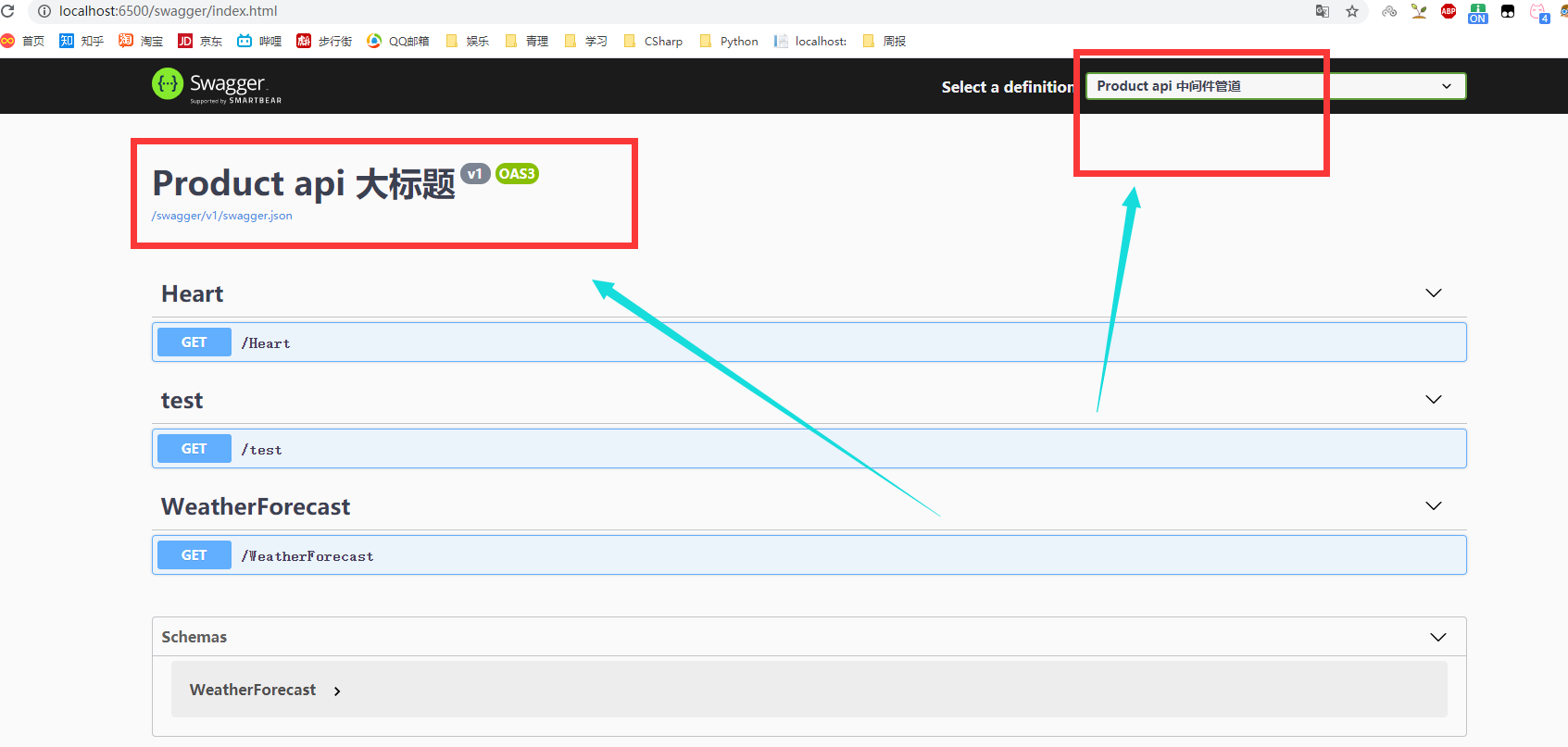This screenshot has height=747, width=1568.
Task: Open the Adblock Plus ABP extension
Action: click(x=1449, y=11)
